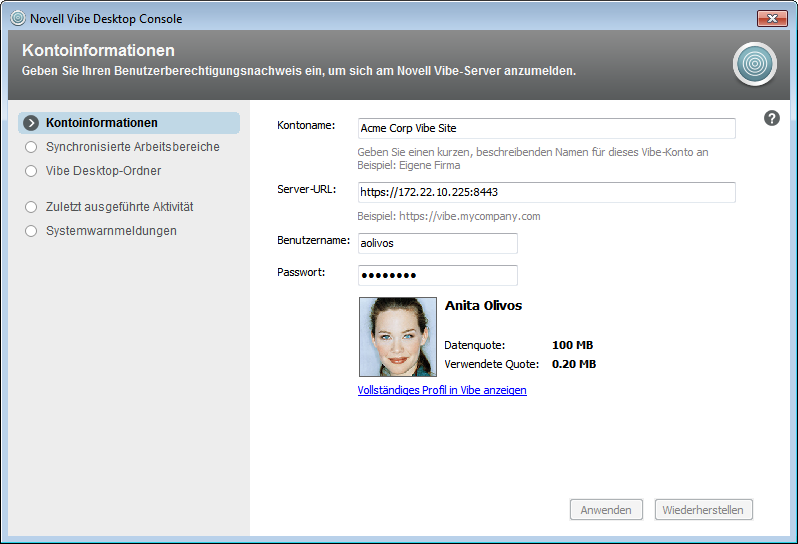798x544 pixels.
Task: Select the Kontoinformationen section
Action: click(129, 123)
